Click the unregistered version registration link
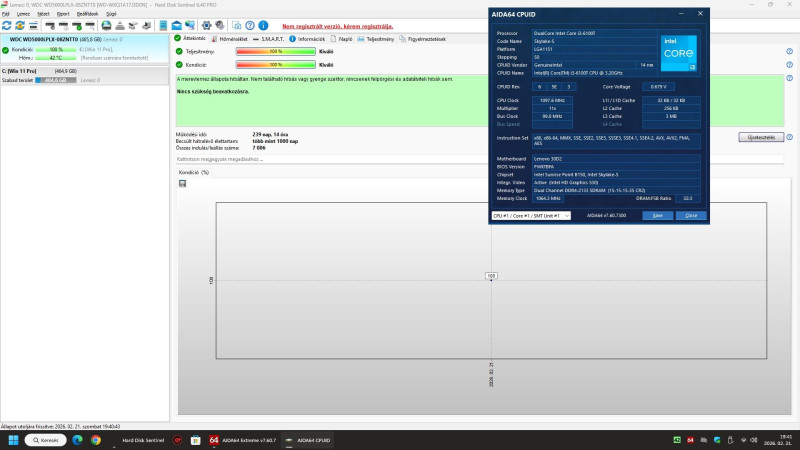The height and width of the screenshot is (450, 800). 337,27
